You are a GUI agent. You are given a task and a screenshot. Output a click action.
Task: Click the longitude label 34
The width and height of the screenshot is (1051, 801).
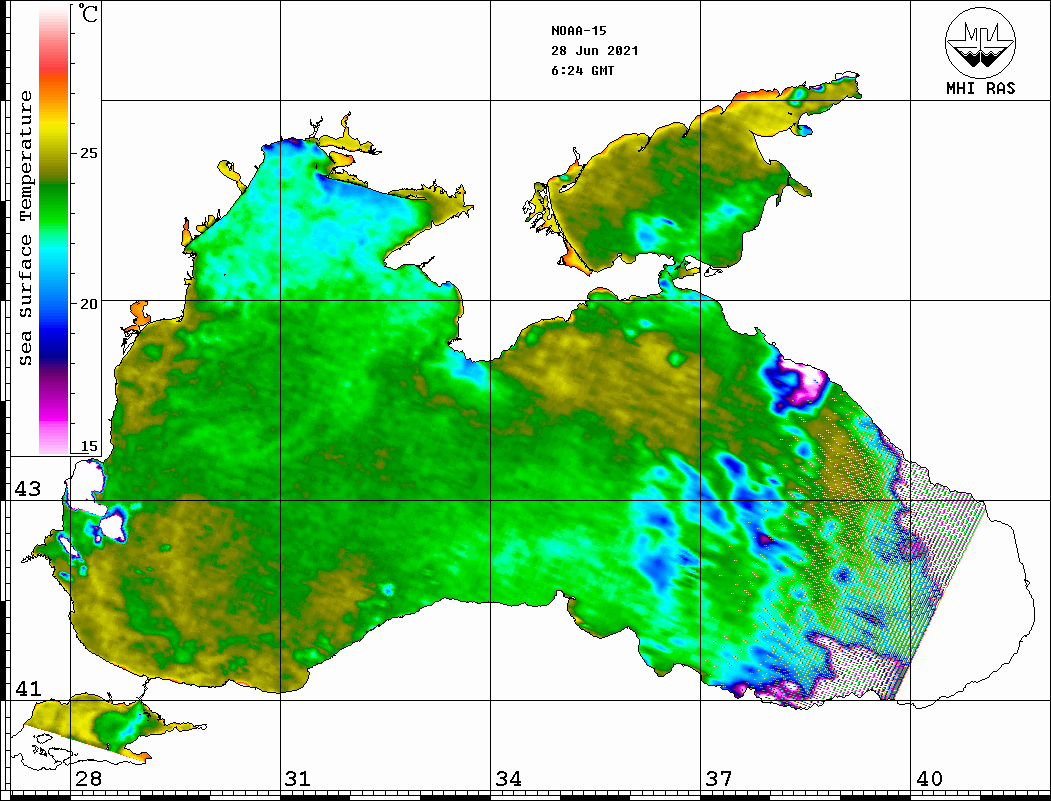[508, 779]
